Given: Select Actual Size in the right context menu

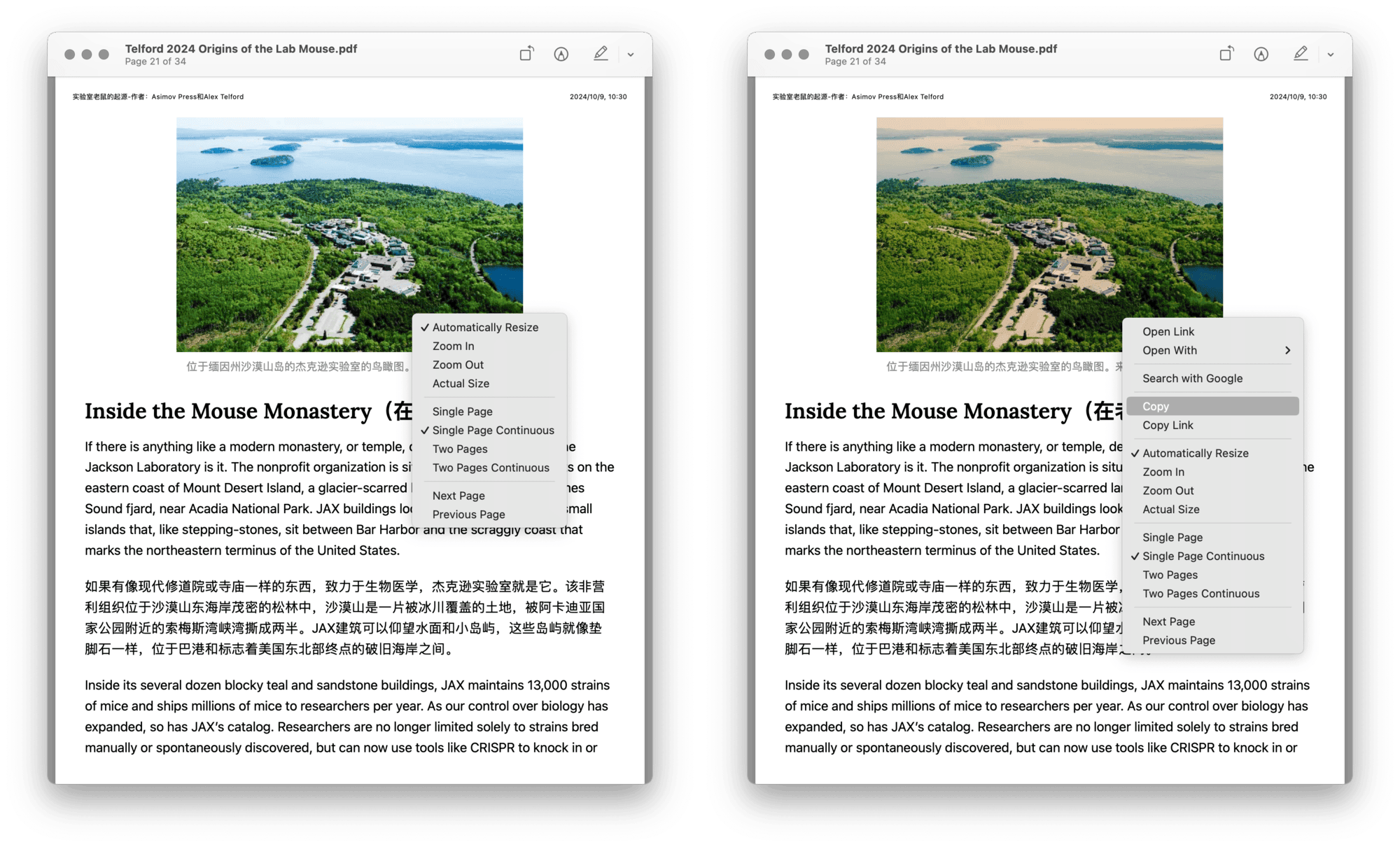Looking at the screenshot, I should (x=1212, y=510).
